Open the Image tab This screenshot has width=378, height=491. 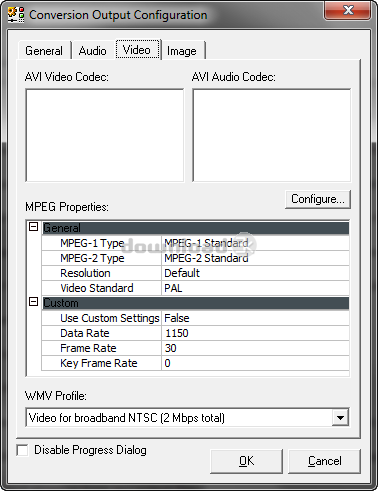(x=182, y=51)
